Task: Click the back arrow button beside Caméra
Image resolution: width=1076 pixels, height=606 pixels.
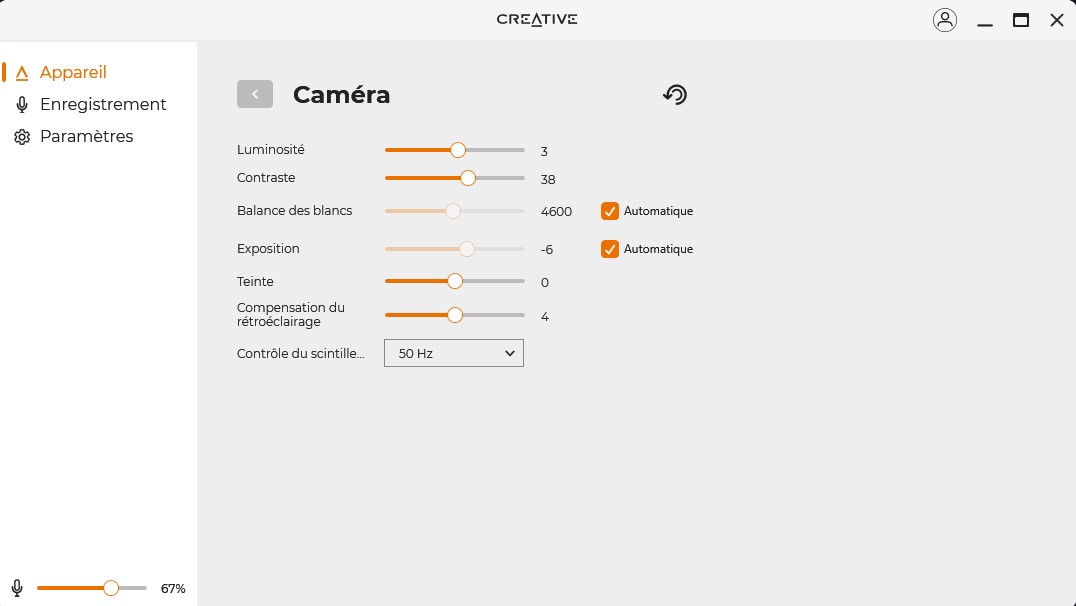Action: (255, 94)
